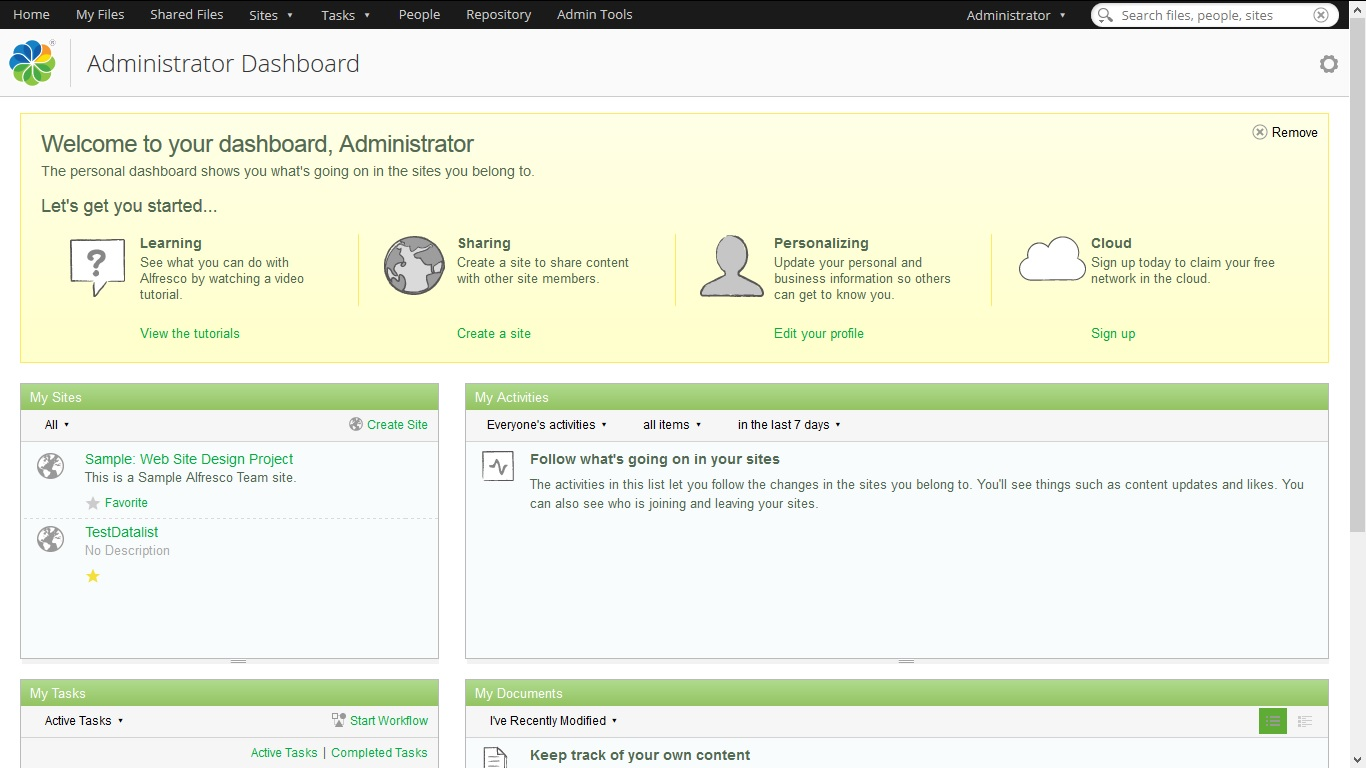Clear search with the X icon
Screen dimensions: 1366x768
[1321, 15]
